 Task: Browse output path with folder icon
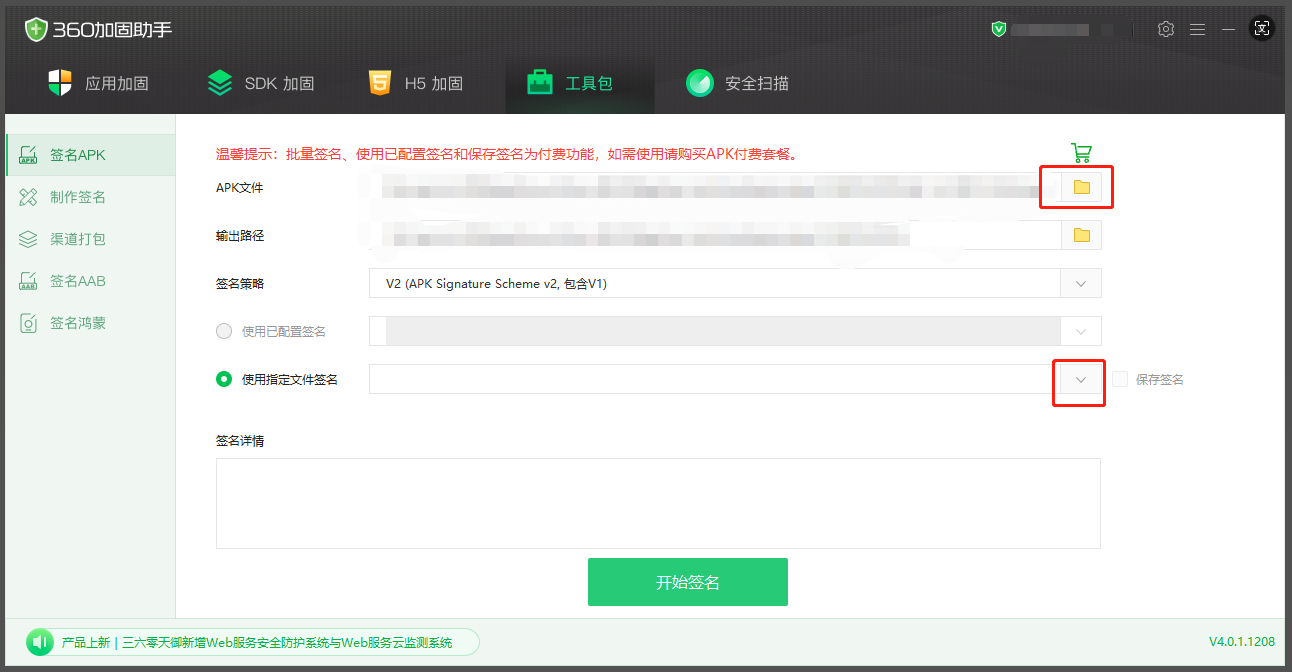pyautogui.click(x=1081, y=235)
